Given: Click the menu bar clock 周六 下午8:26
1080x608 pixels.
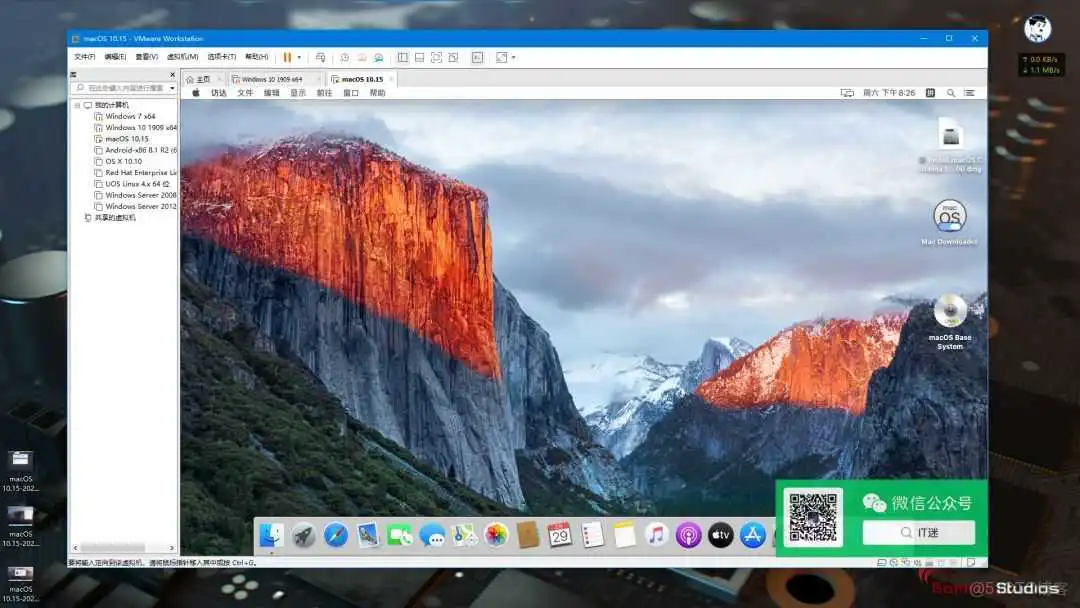Looking at the screenshot, I should coord(889,93).
